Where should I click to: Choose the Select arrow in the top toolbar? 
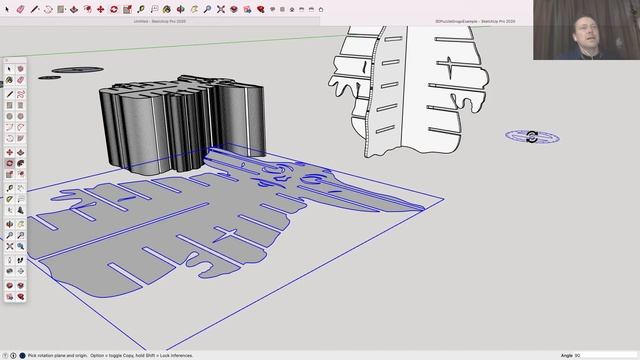[7, 9]
